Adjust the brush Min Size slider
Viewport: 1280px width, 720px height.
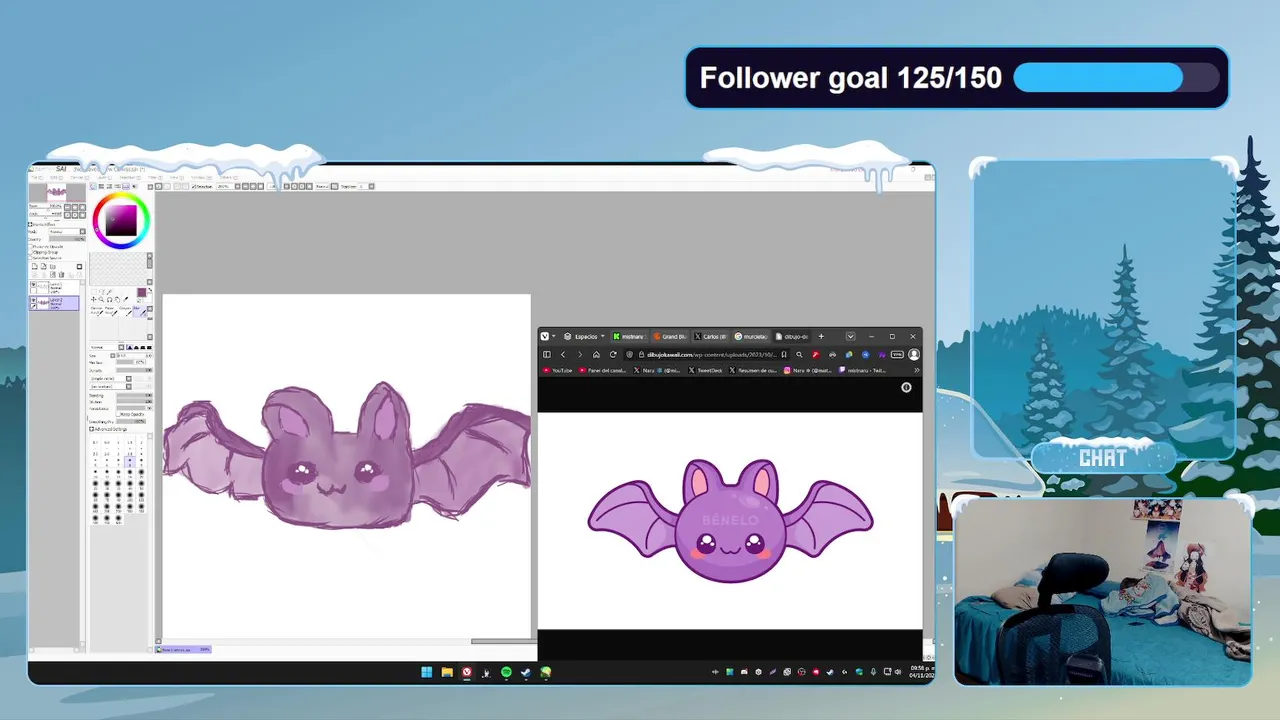(130, 362)
